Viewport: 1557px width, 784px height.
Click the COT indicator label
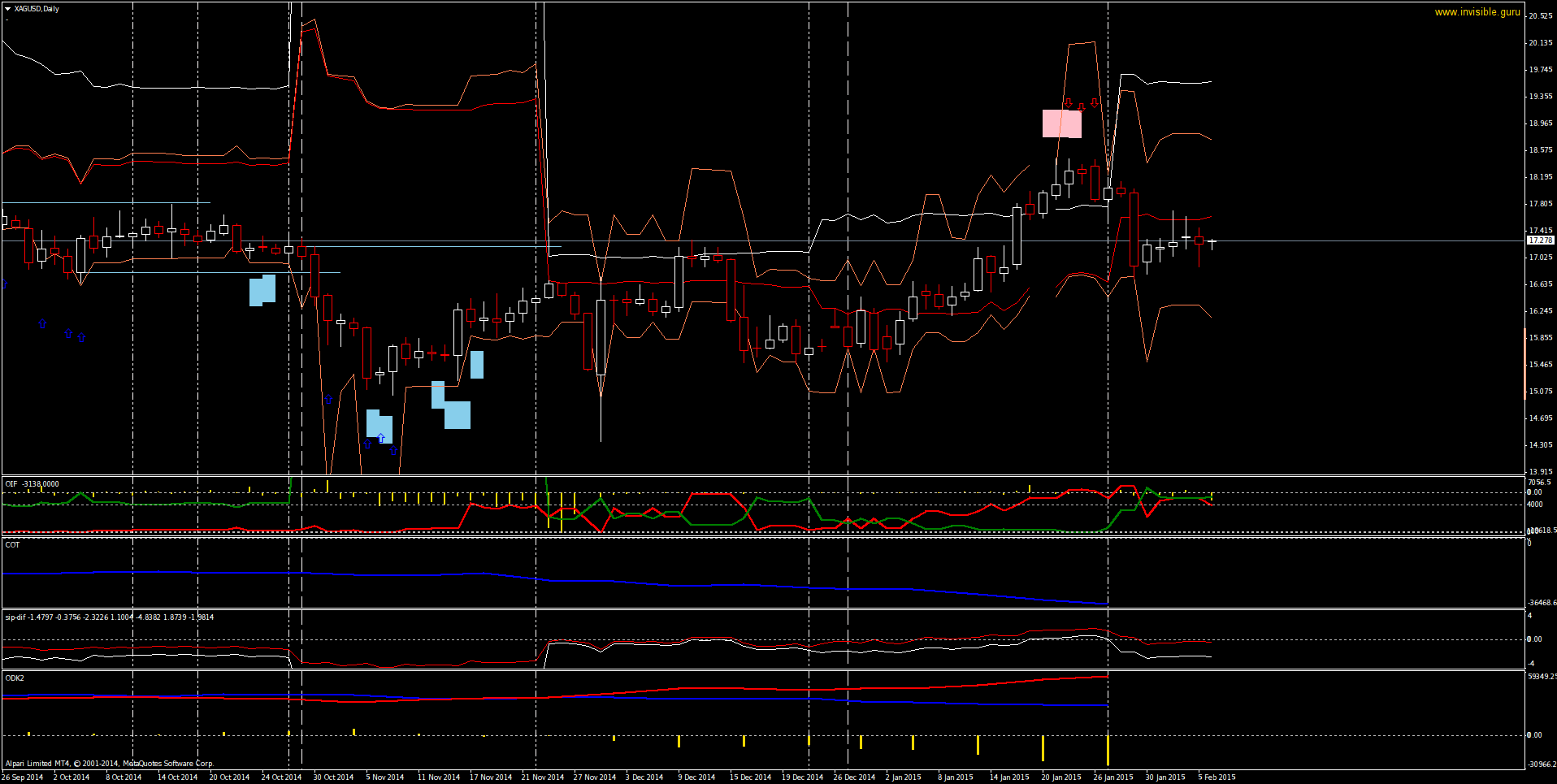coord(12,545)
